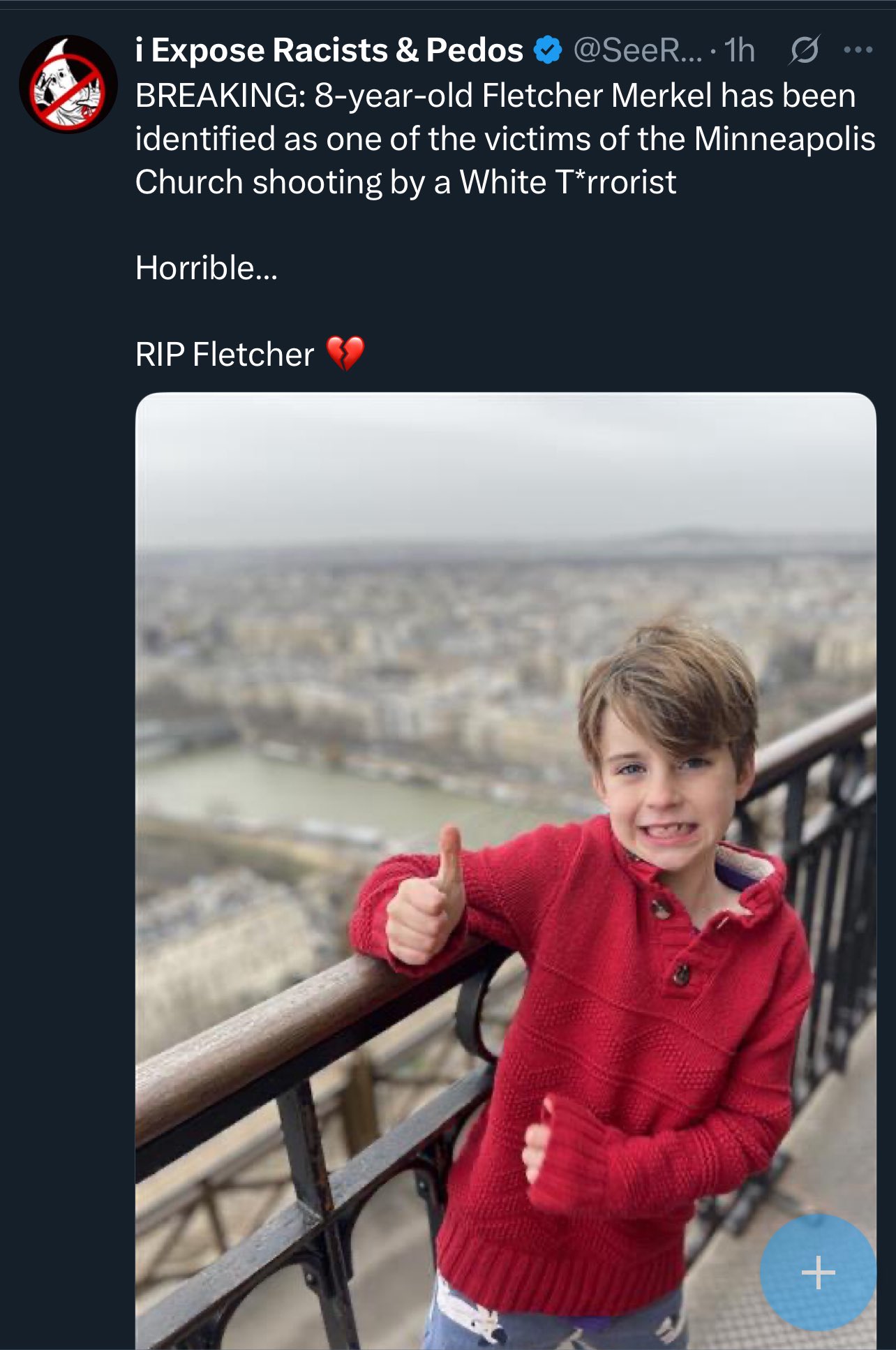This screenshot has width=896, height=1350.
Task: Tap the floating compose plus button
Action: pos(818,1272)
